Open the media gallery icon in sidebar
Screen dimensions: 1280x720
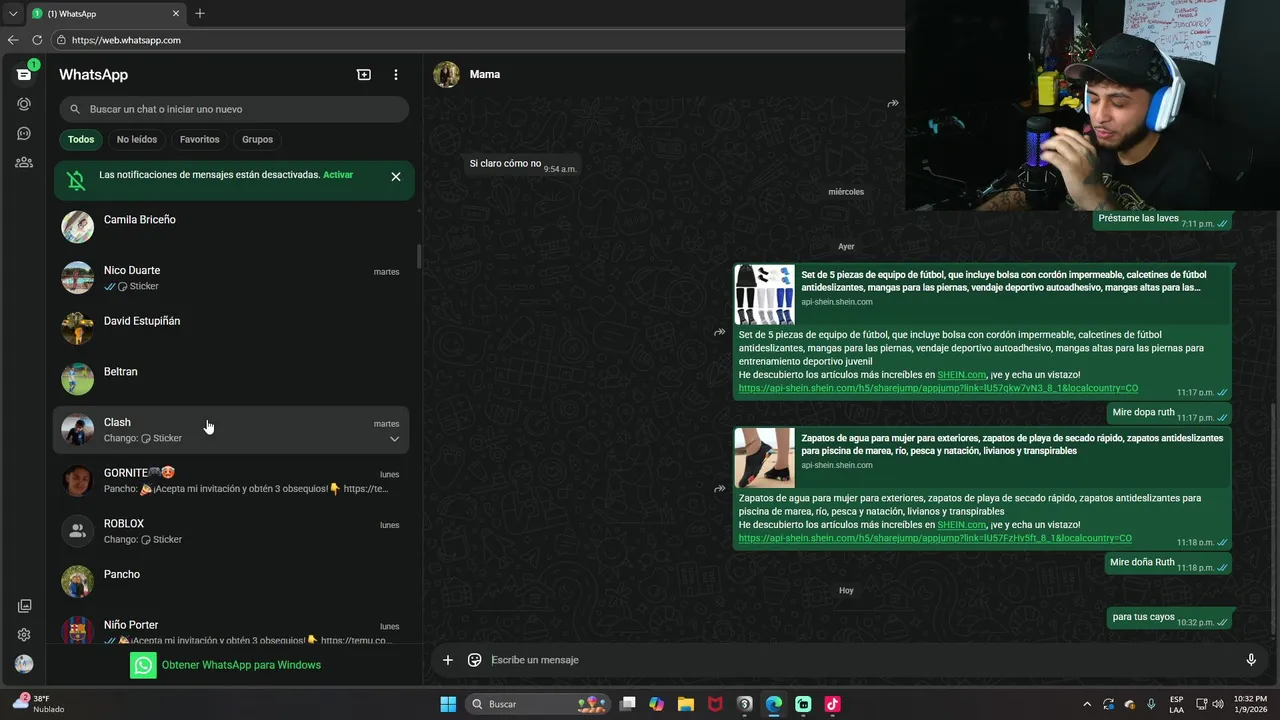(24, 606)
